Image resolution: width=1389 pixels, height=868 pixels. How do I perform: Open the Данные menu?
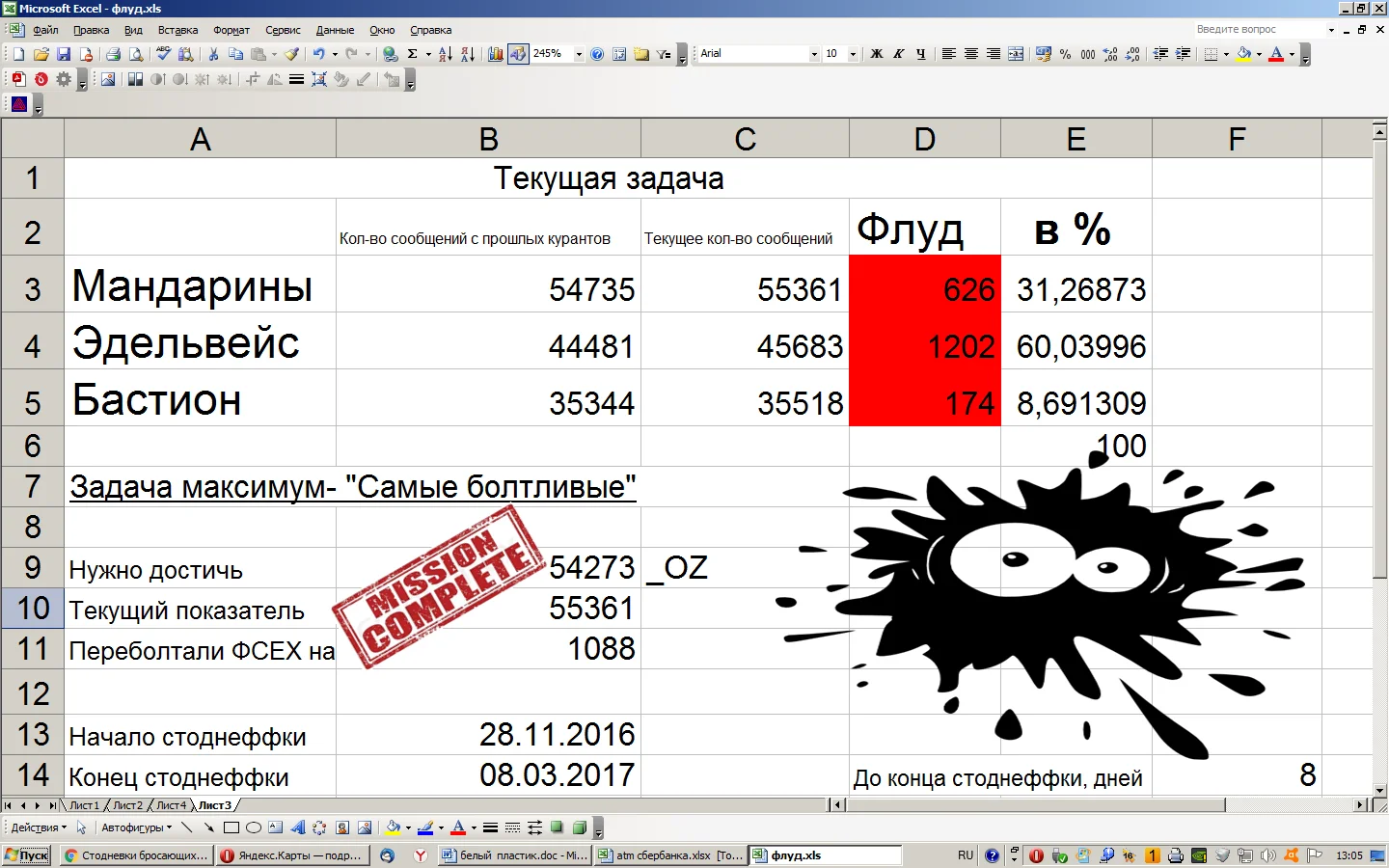click(335, 30)
